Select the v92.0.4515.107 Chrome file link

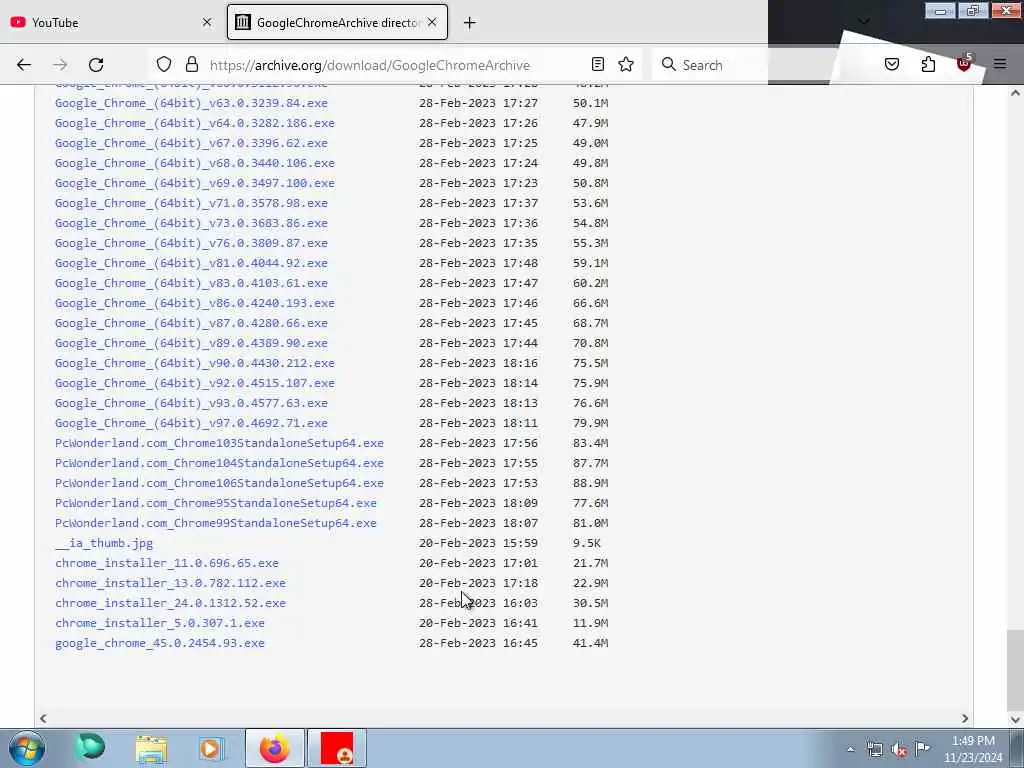click(x=195, y=383)
